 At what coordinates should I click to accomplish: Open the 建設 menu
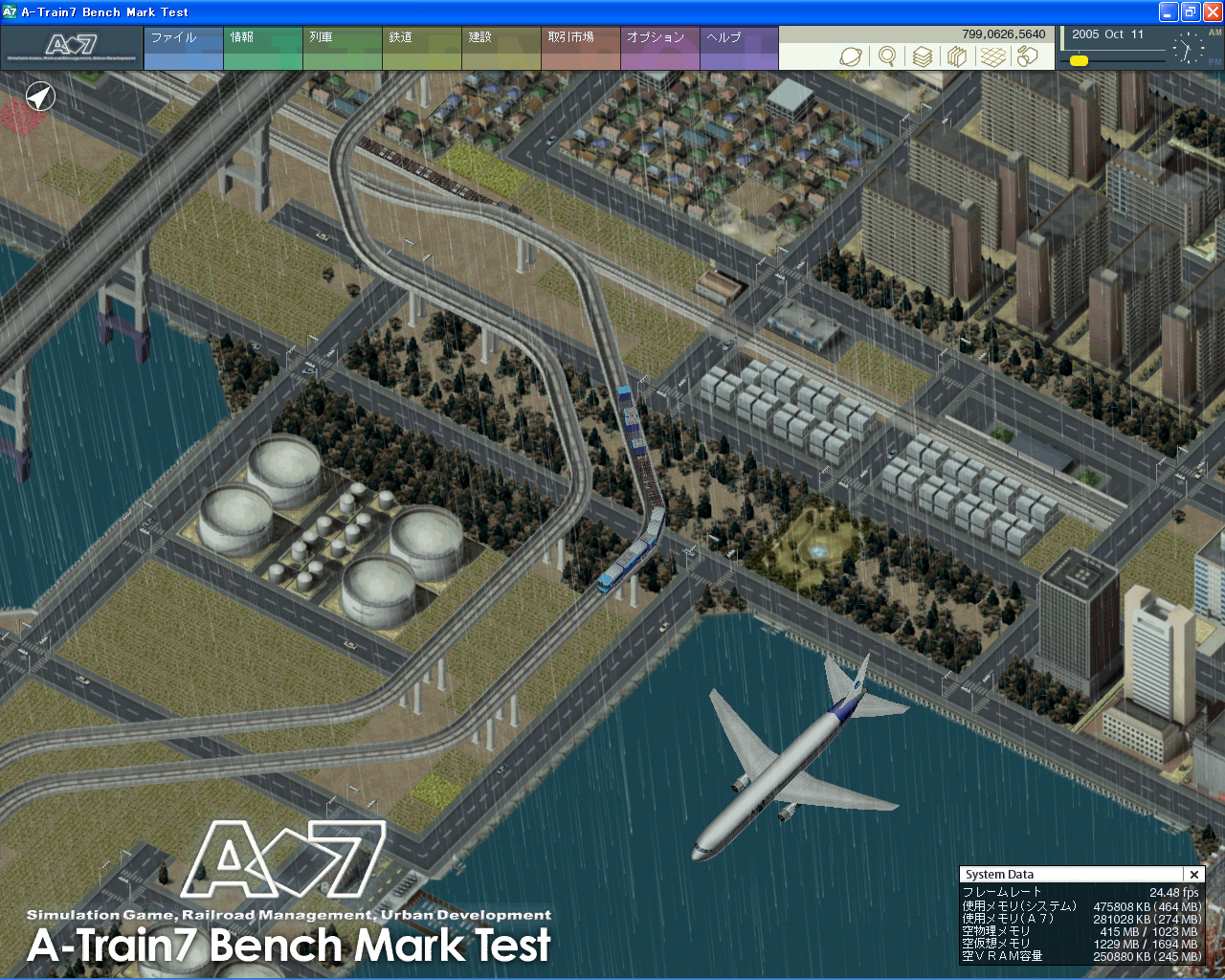(501, 48)
